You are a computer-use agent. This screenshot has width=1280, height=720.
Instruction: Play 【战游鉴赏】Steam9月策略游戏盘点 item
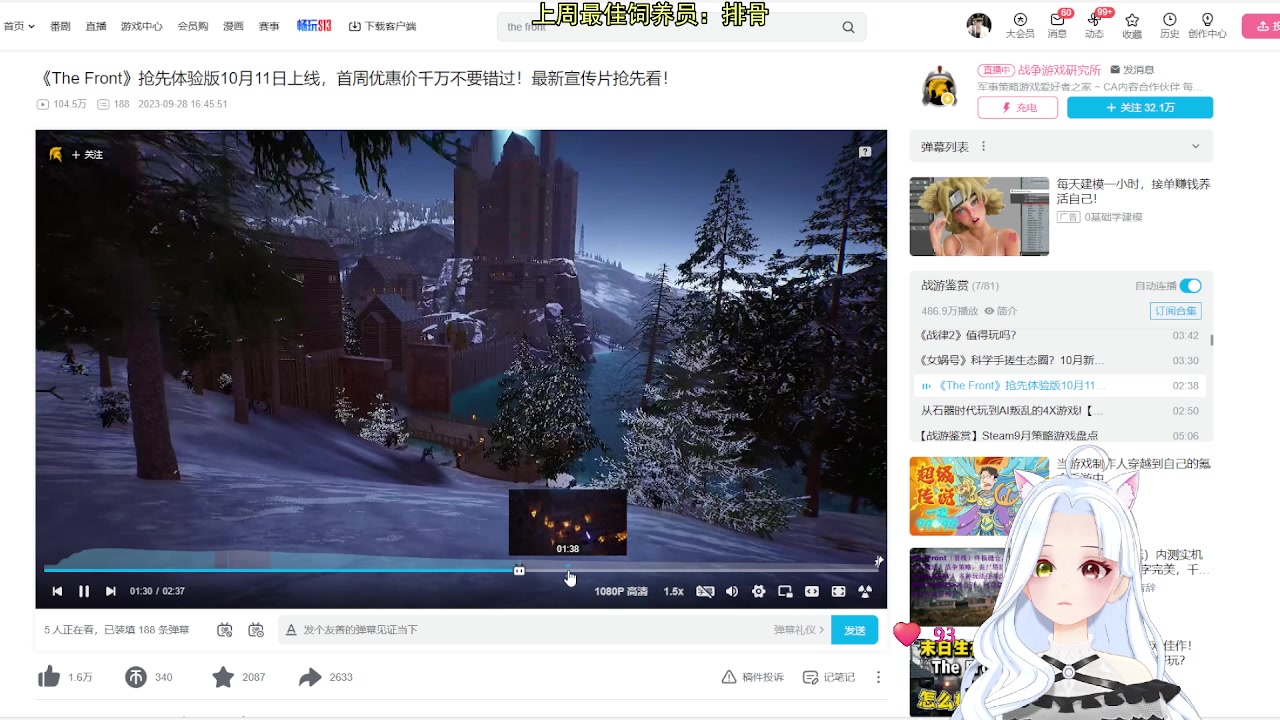[1060, 435]
